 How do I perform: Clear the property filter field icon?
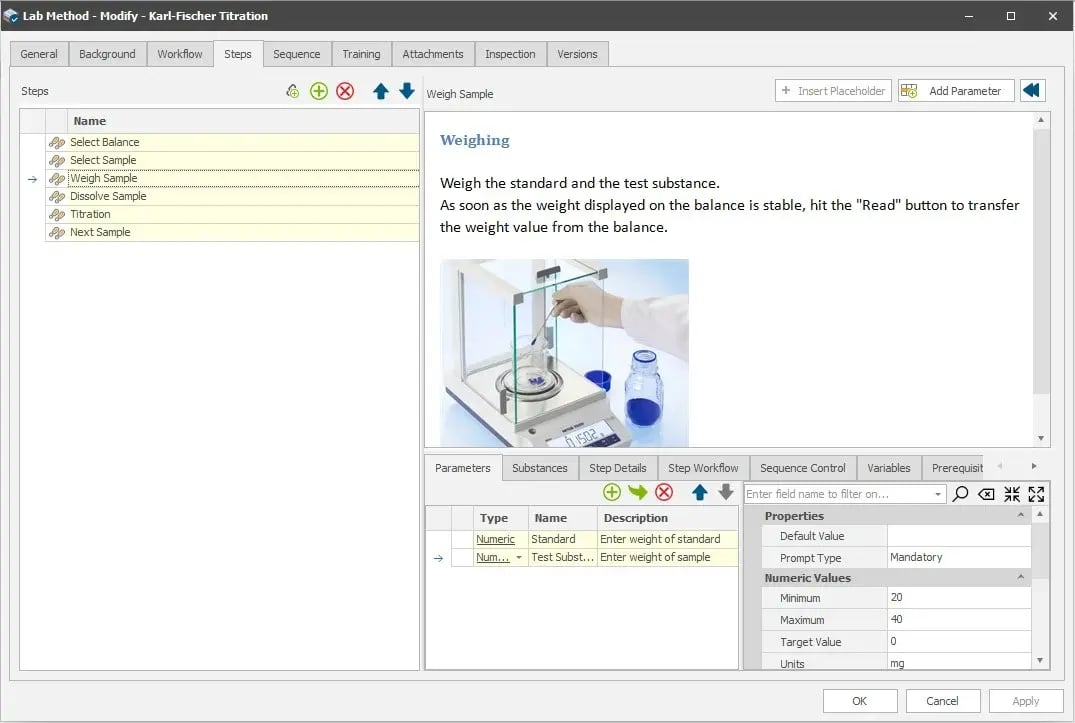[986, 494]
